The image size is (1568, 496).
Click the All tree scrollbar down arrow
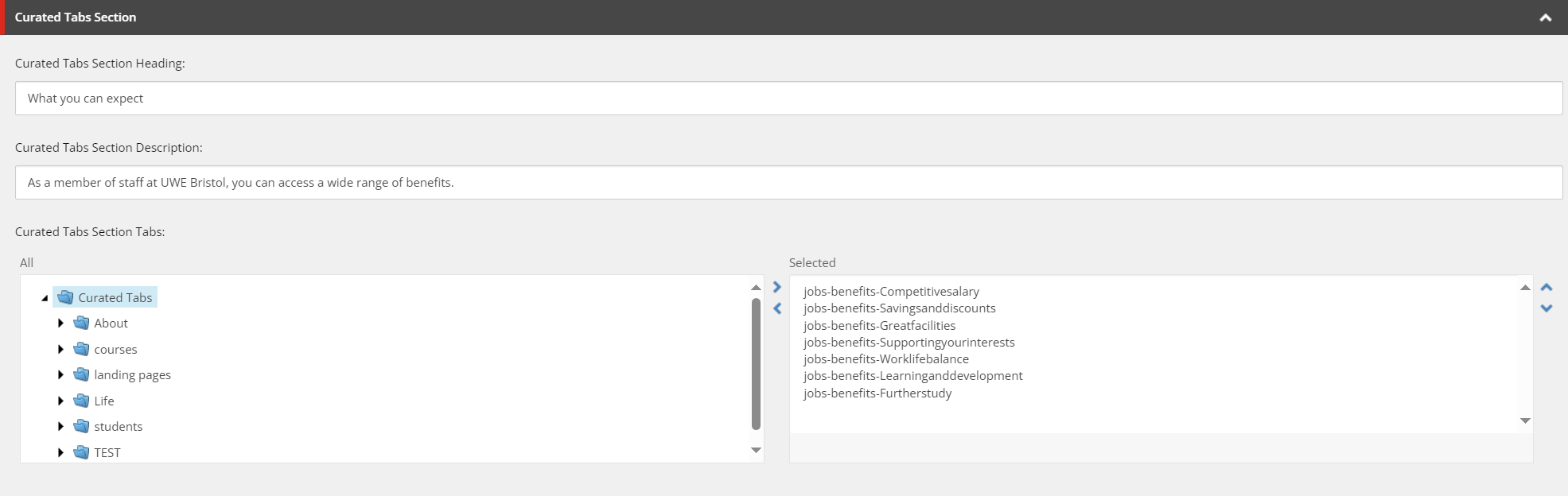(x=756, y=451)
